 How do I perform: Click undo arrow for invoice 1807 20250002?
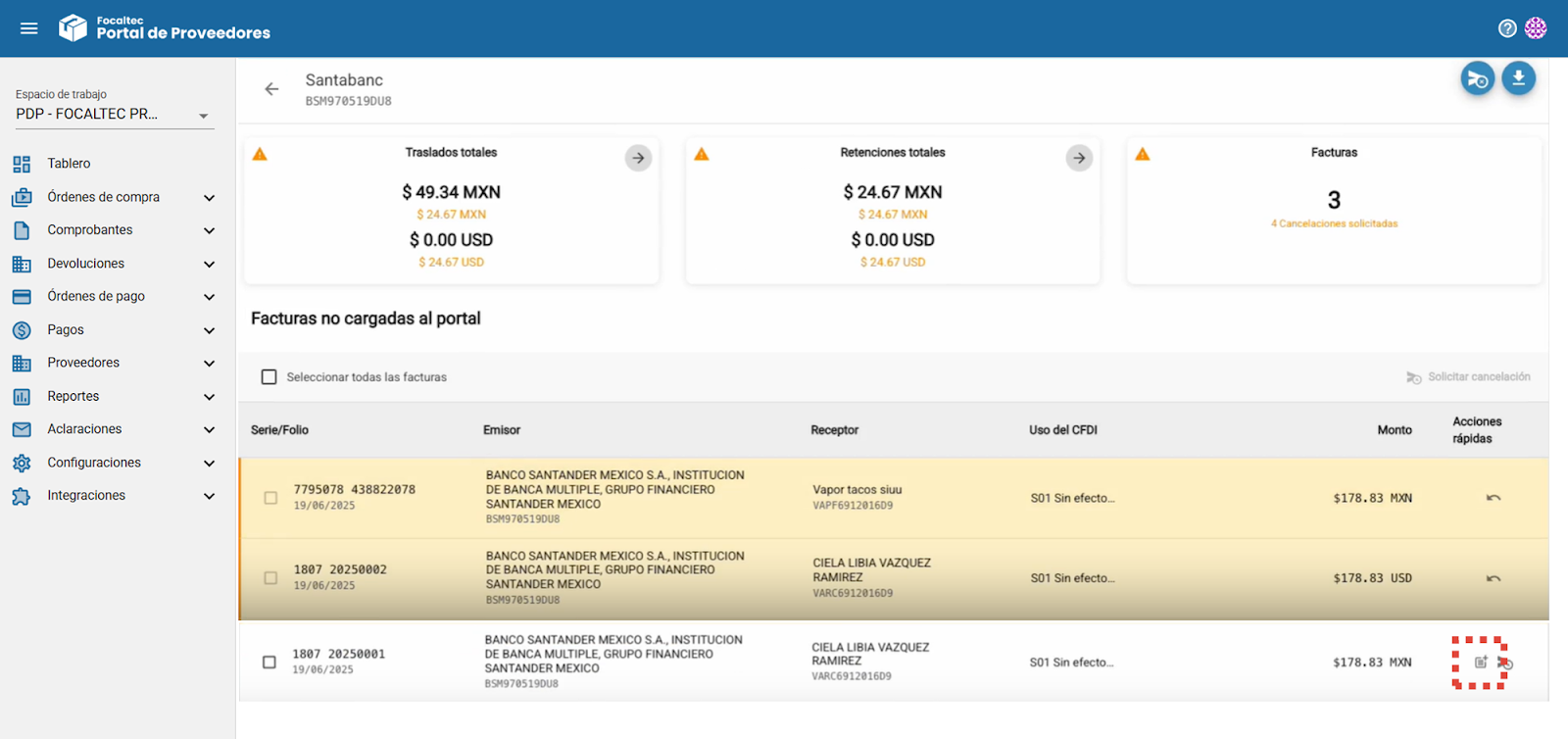tap(1493, 578)
